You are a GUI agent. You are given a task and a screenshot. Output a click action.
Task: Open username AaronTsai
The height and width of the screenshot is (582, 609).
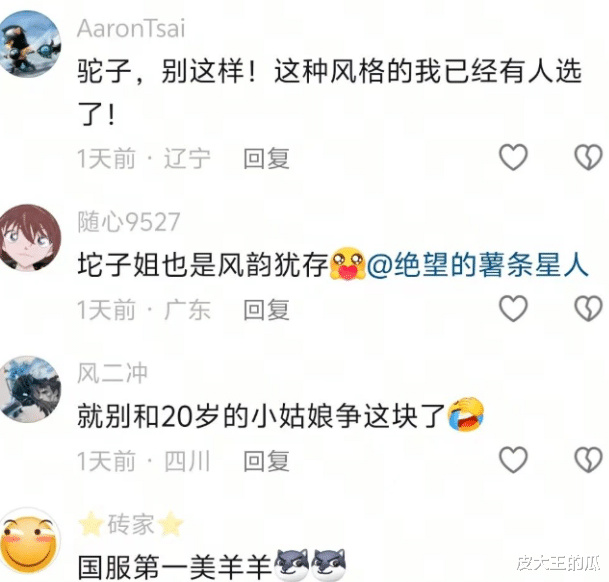click(x=131, y=29)
